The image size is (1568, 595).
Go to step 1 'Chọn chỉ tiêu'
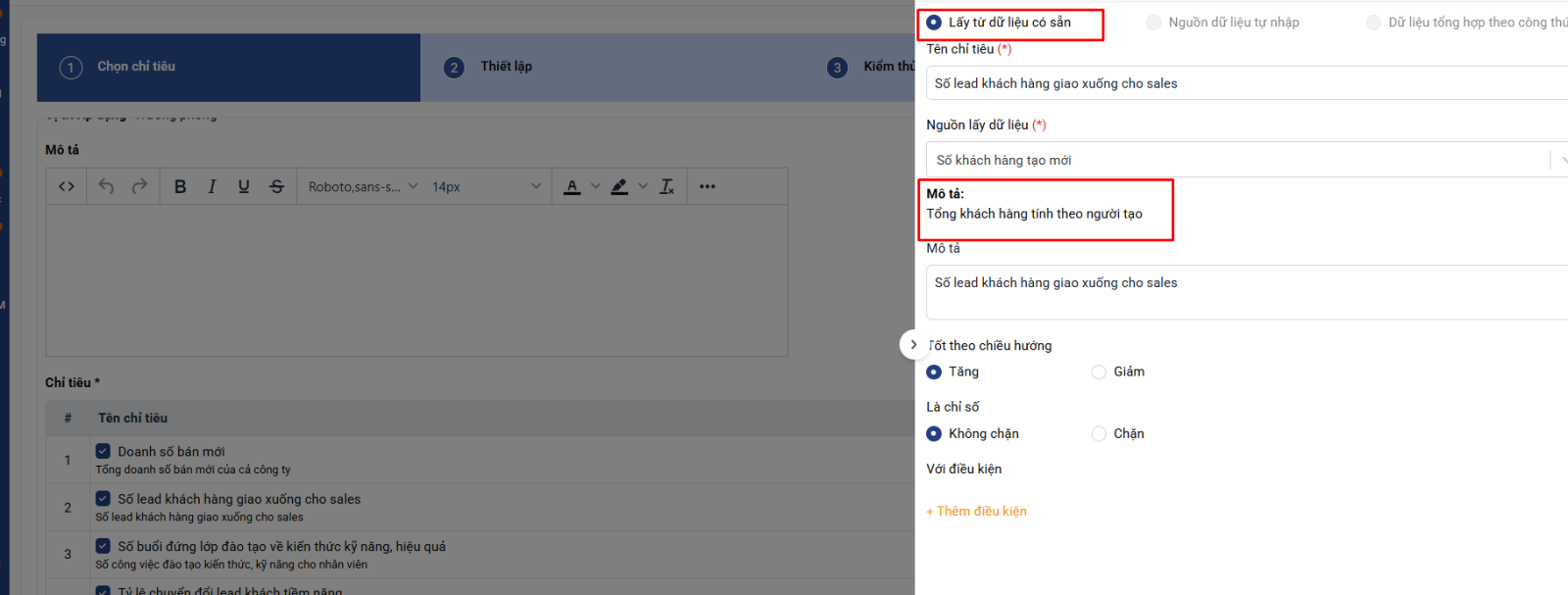[x=135, y=67]
